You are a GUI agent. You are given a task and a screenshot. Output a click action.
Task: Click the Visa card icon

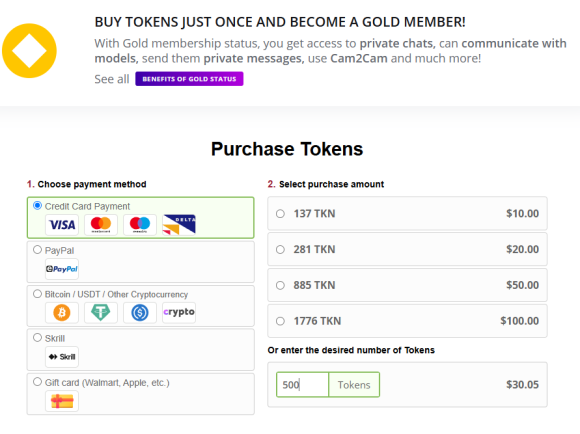[62, 225]
